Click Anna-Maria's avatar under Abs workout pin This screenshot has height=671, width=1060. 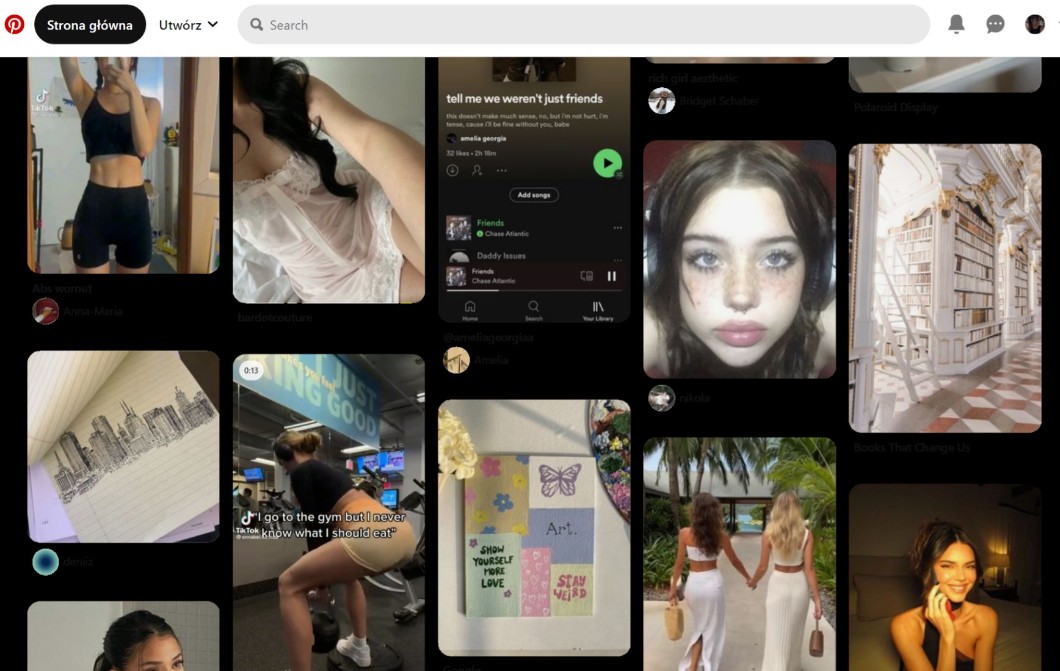point(45,311)
